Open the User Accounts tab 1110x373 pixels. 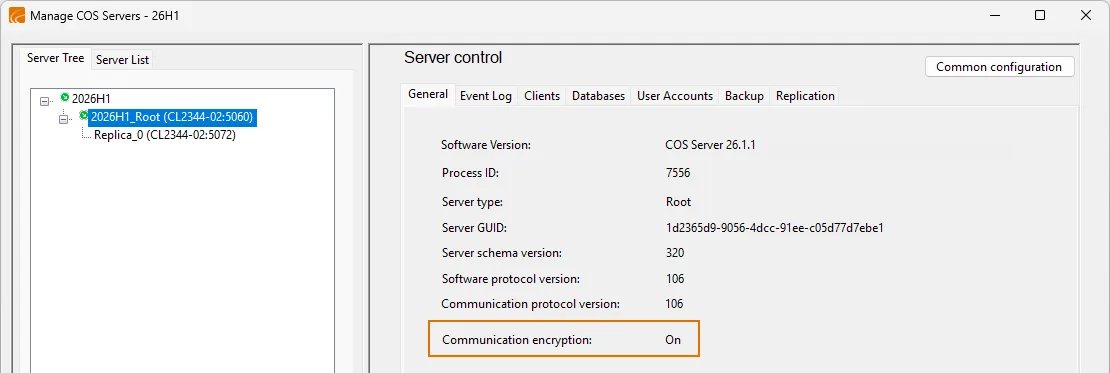tap(675, 96)
